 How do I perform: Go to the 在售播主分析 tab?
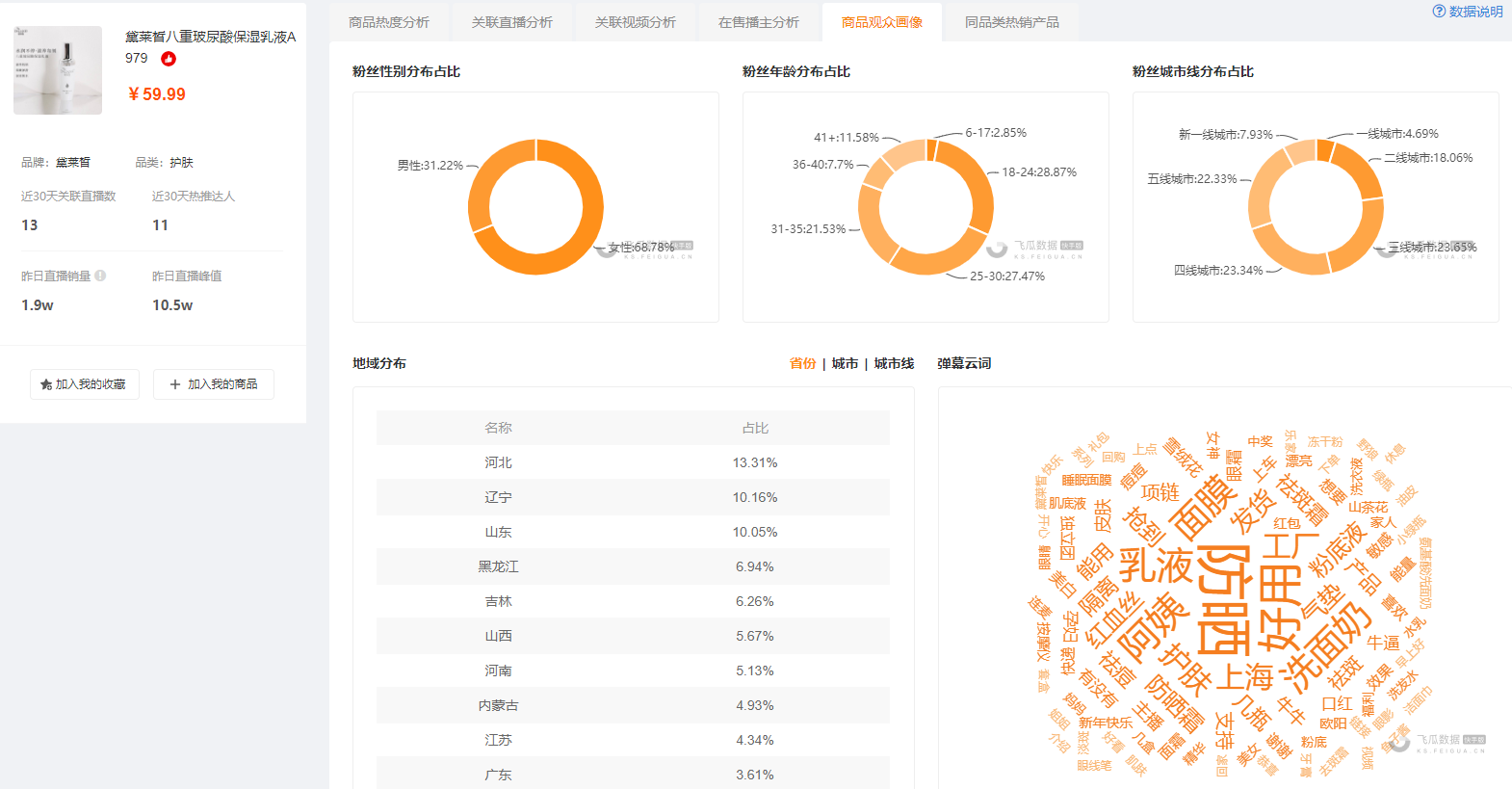759,22
